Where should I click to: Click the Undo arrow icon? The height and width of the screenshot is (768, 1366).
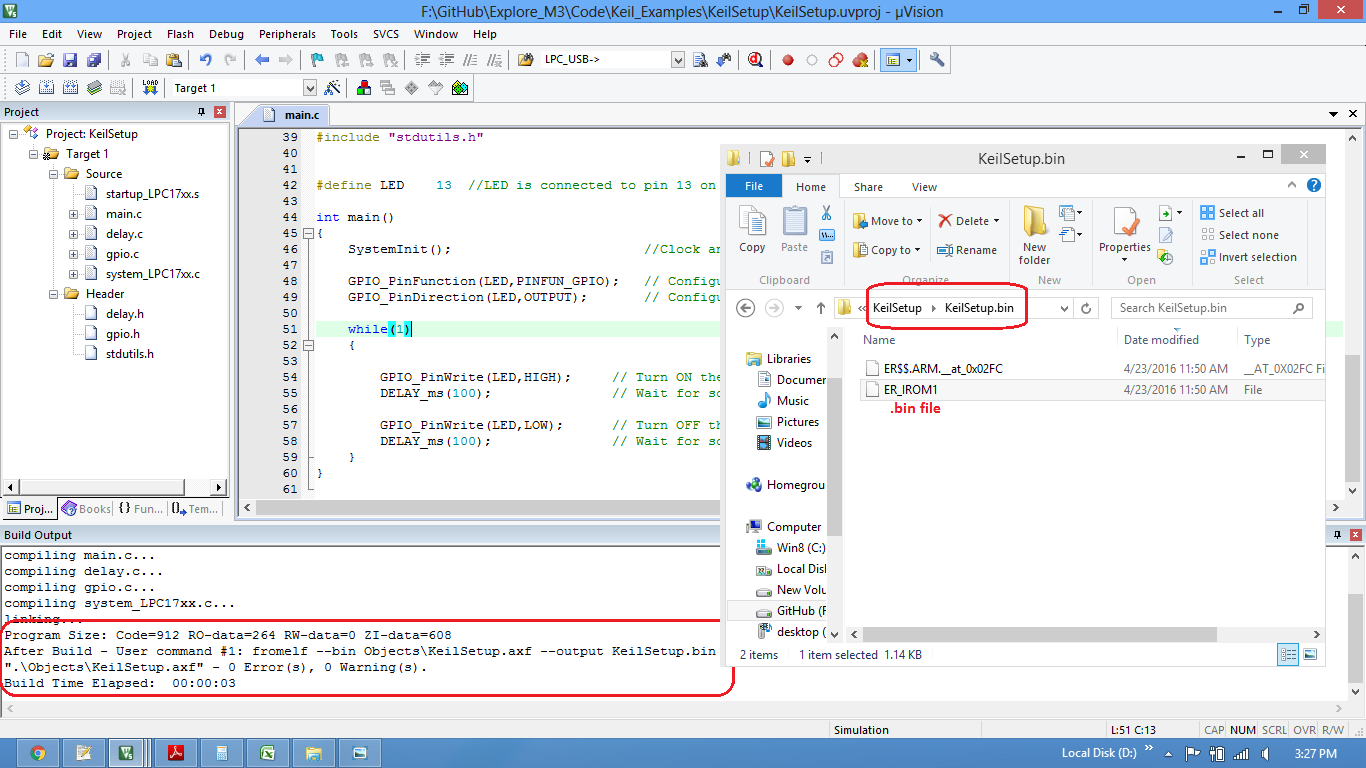point(205,60)
